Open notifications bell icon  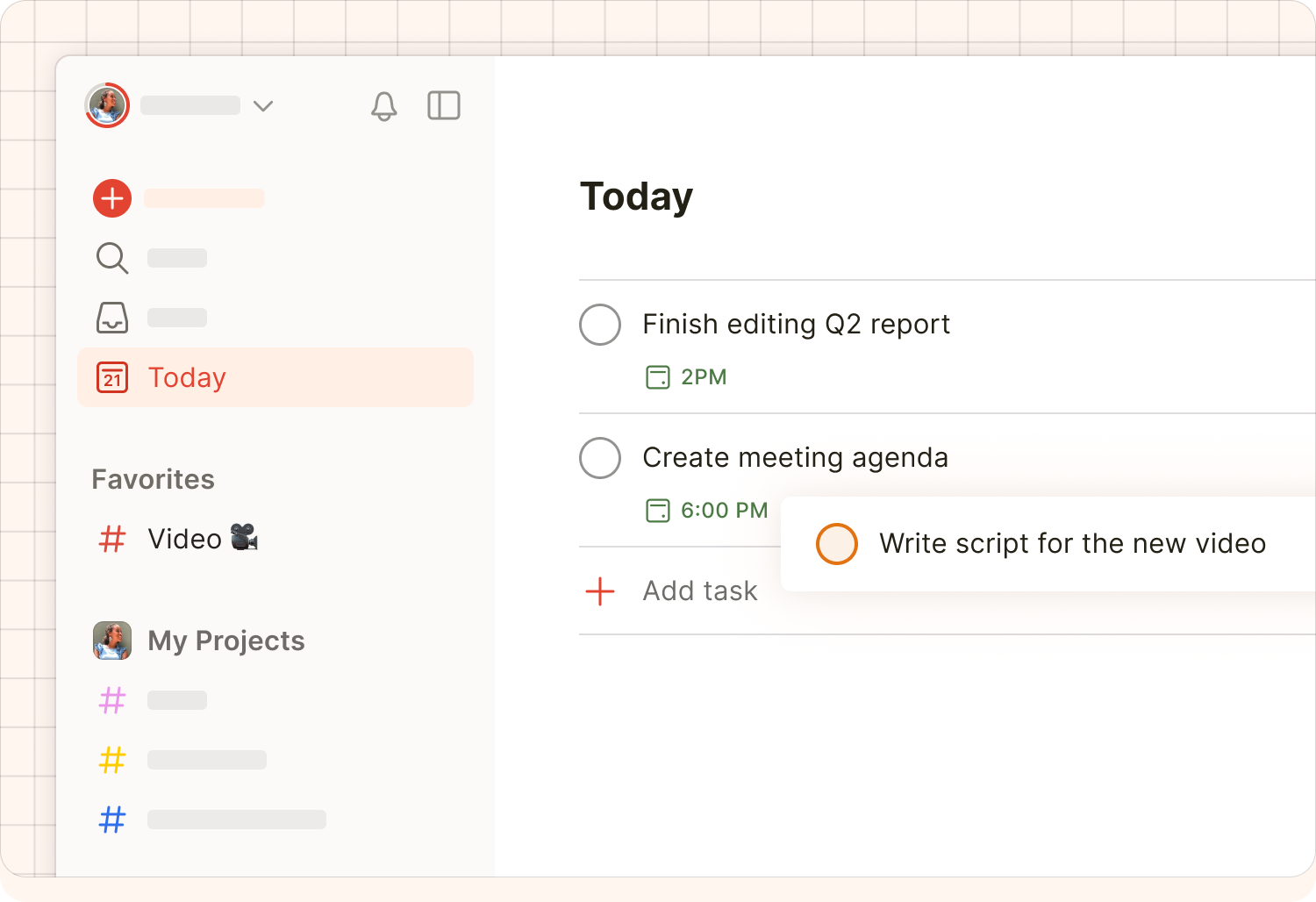[x=384, y=106]
